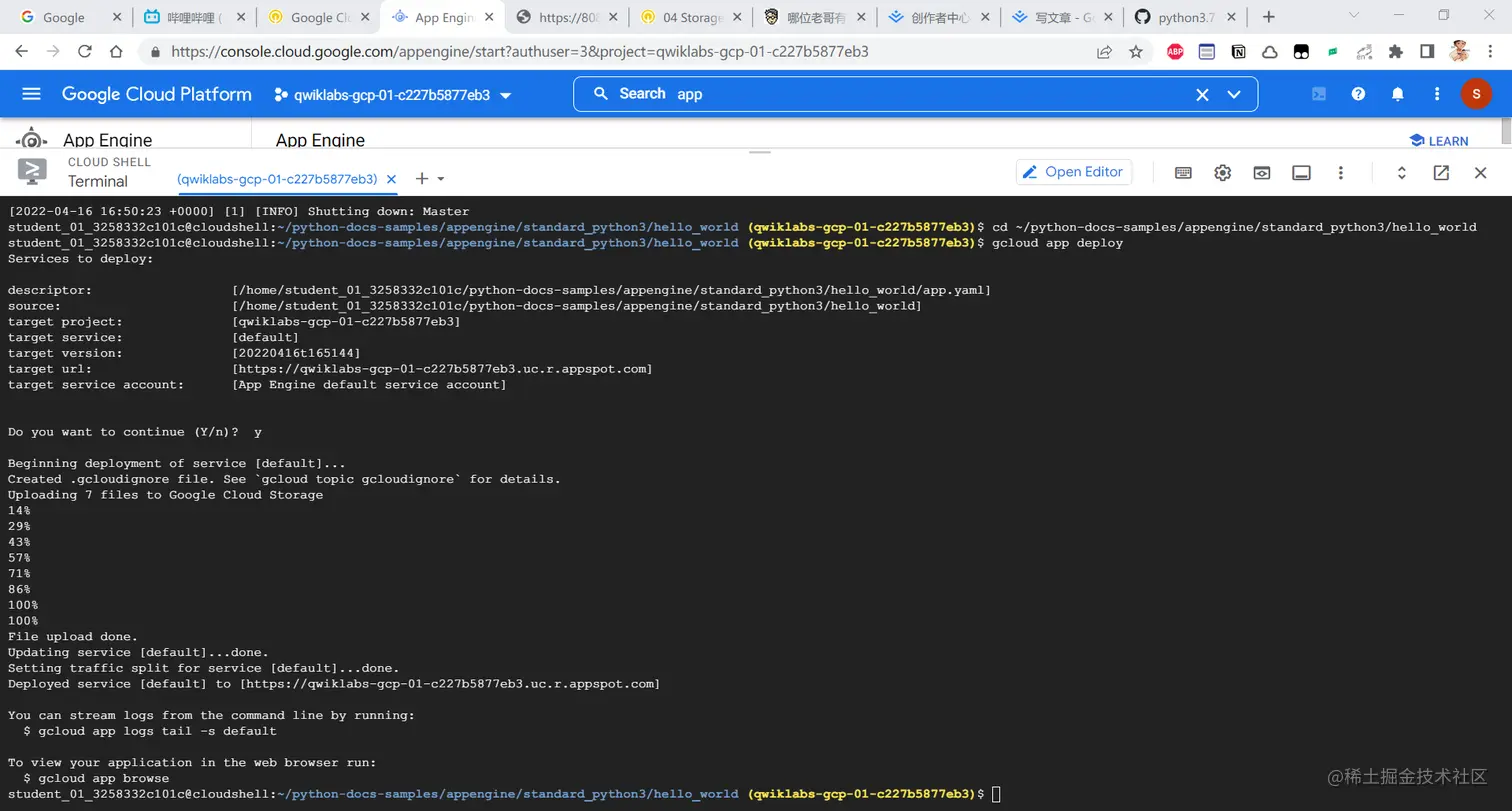Click the terminal cursor at the prompt
The height and width of the screenshot is (811, 1512).
coord(996,794)
